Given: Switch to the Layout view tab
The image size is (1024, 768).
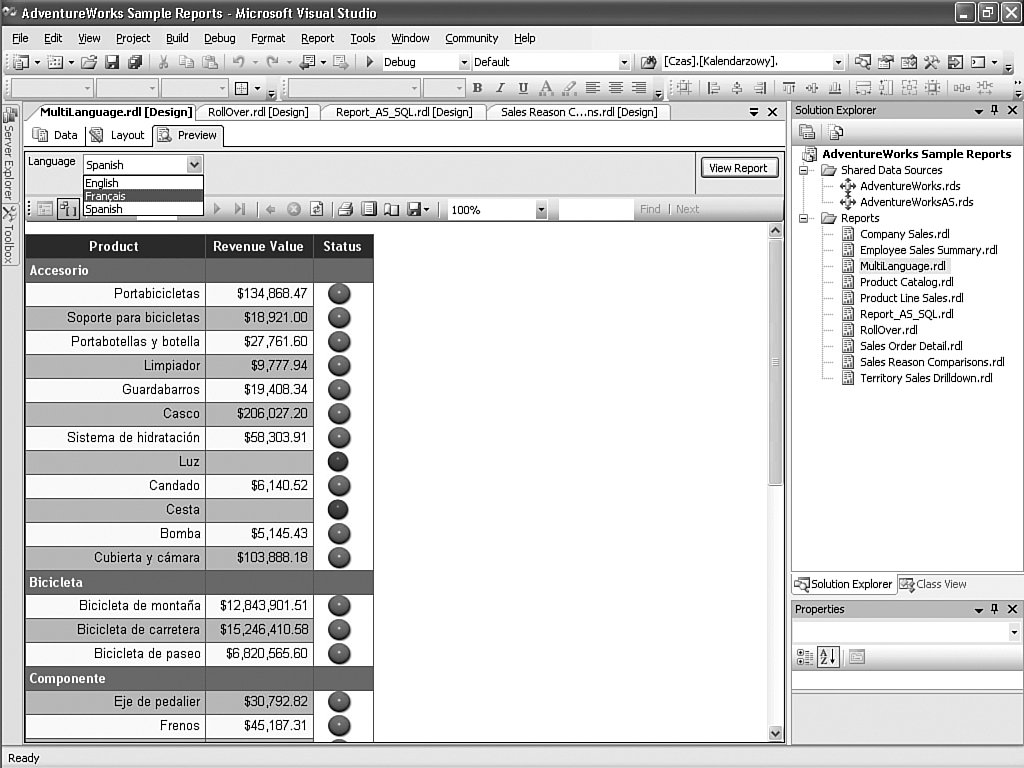Looking at the screenshot, I should pos(118,135).
